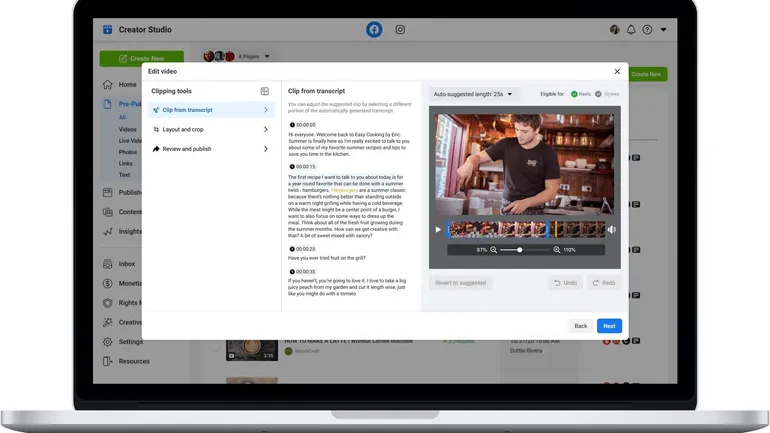Switch to Instagram via header icon
This screenshot has height=433, width=770.
[400, 30]
